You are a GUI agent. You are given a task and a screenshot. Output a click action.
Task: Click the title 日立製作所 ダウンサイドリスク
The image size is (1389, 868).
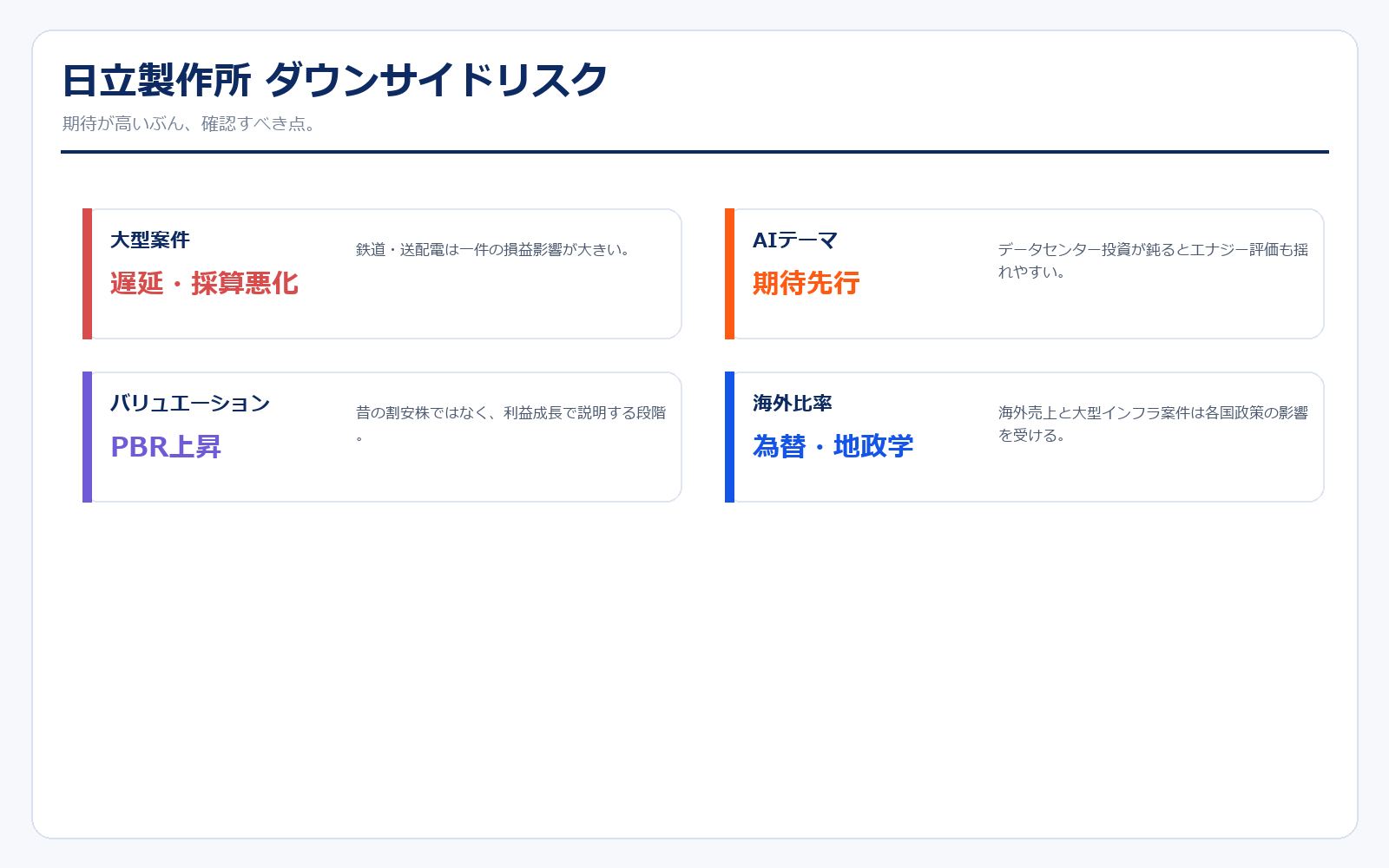(335, 81)
